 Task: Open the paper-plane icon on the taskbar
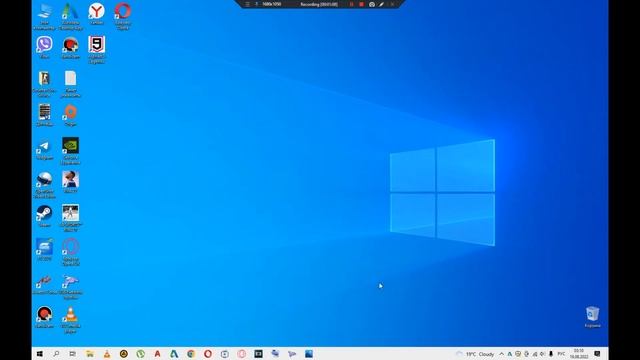coord(292,353)
